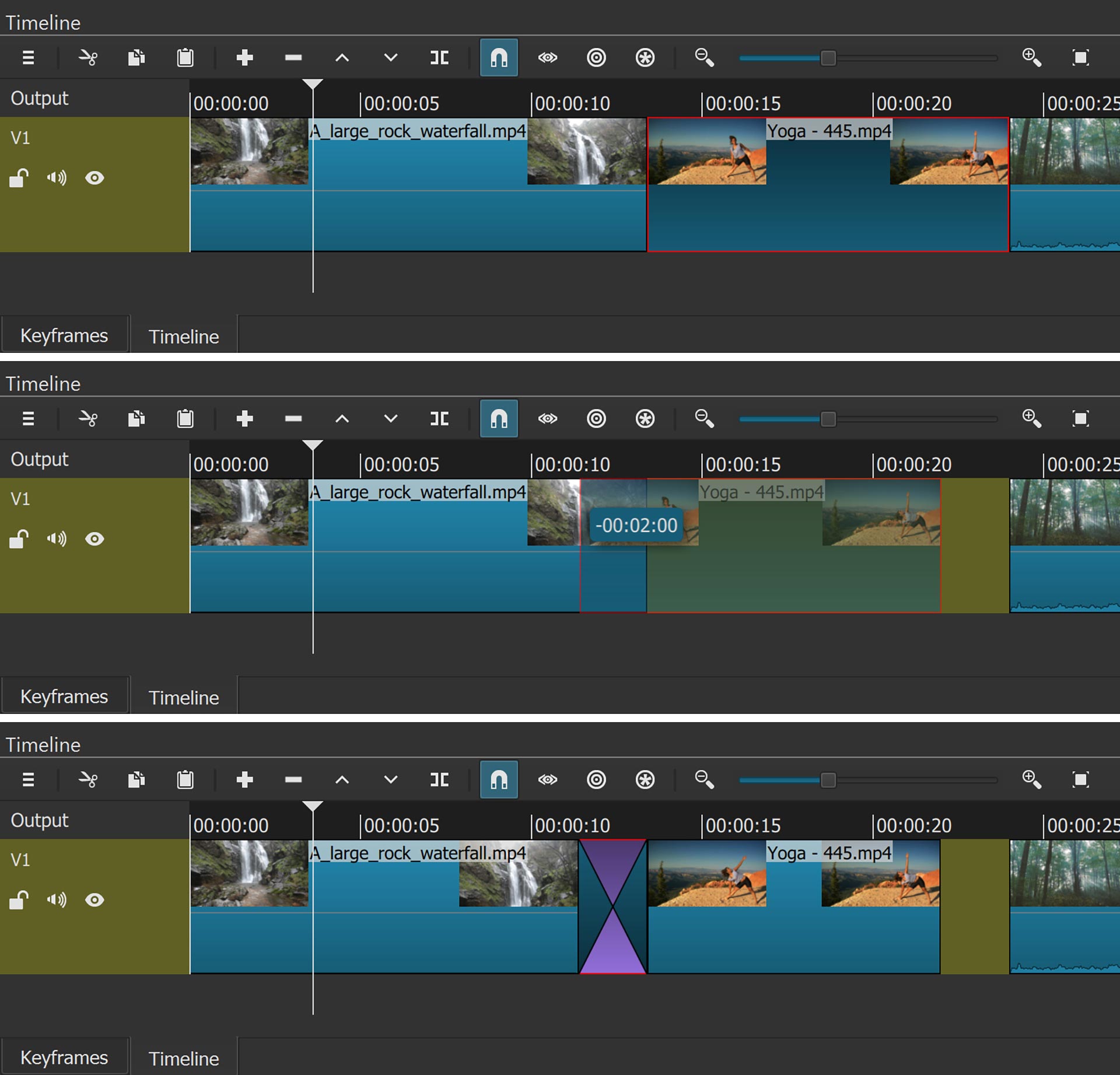Lock the V1 track
The height and width of the screenshot is (1075, 1120).
coord(18,178)
